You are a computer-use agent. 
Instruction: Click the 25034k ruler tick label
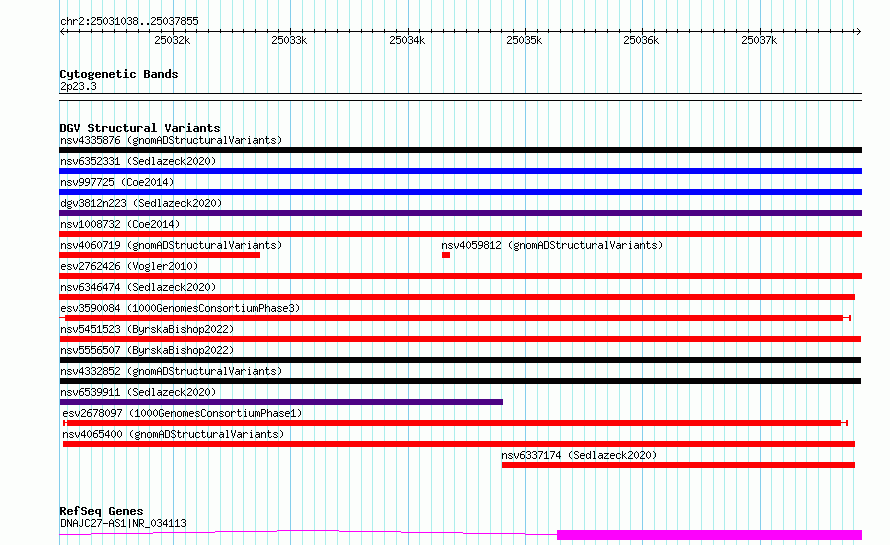407,40
